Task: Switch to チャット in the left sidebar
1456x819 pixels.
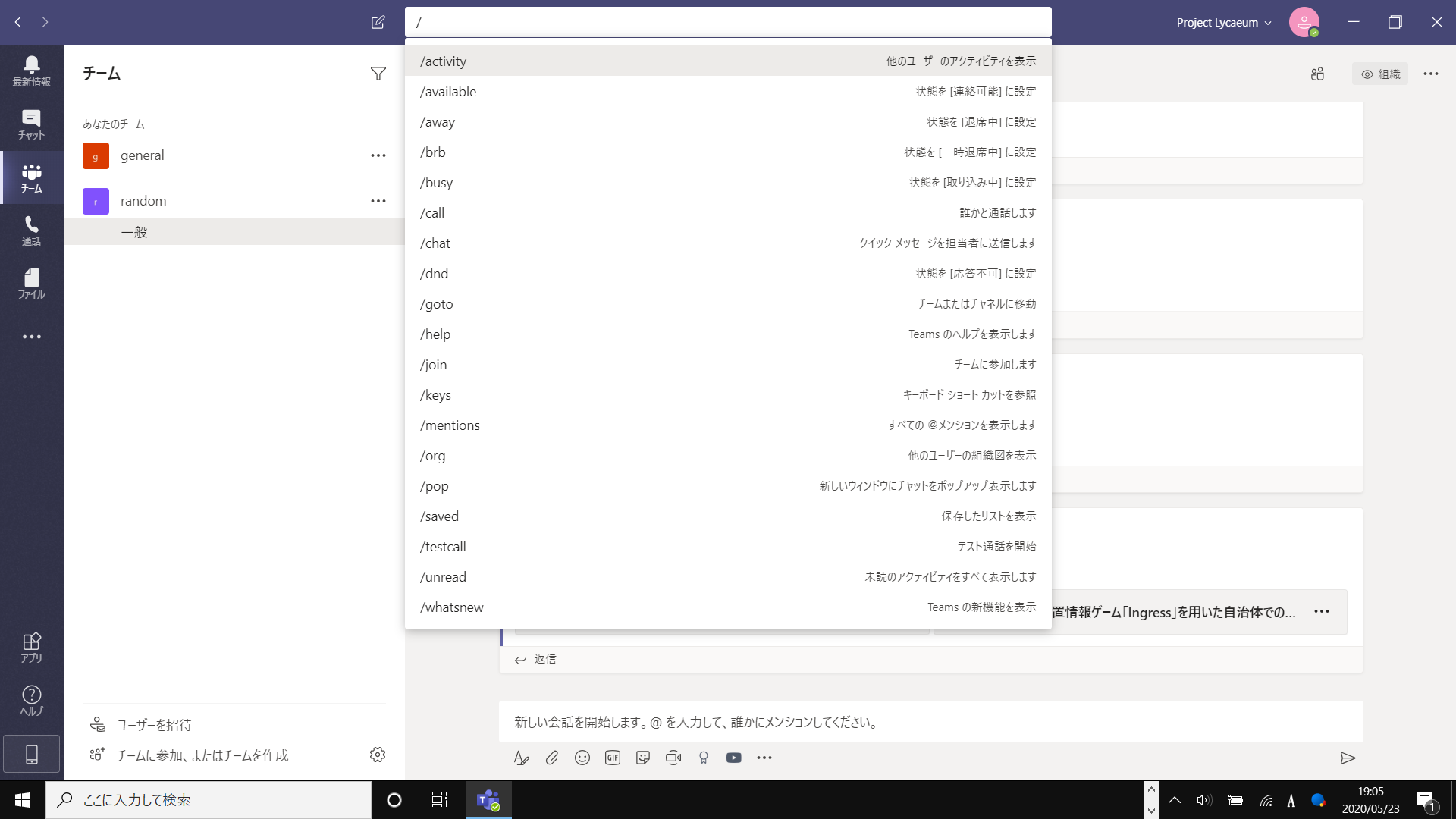Action: tap(31, 124)
